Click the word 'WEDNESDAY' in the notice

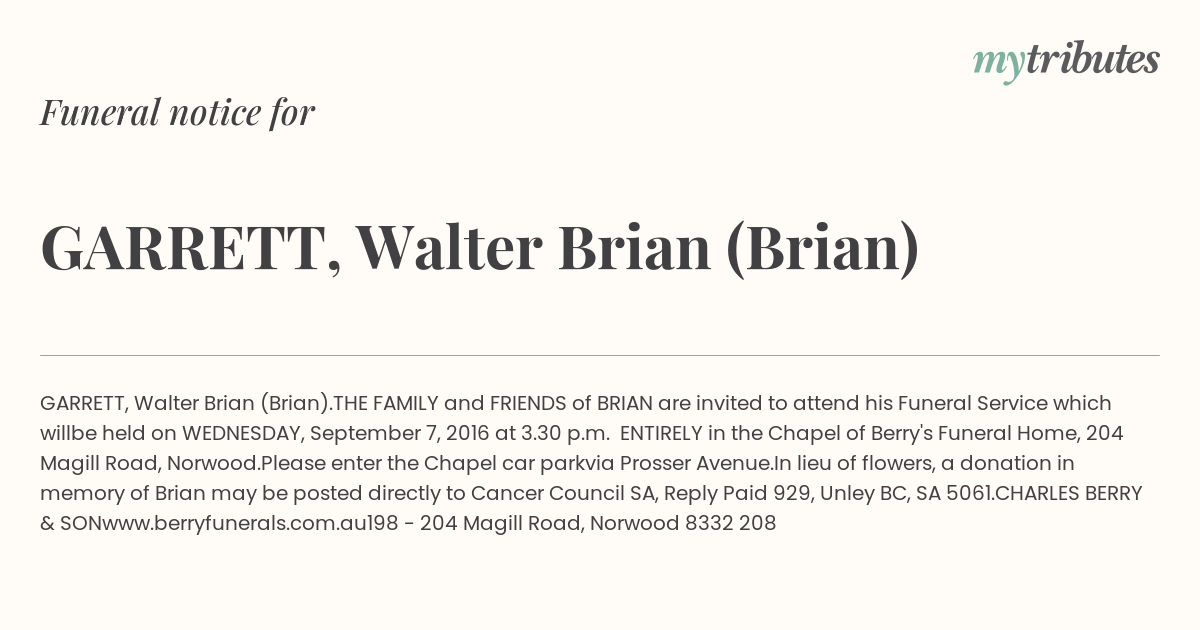pyautogui.click(x=243, y=434)
